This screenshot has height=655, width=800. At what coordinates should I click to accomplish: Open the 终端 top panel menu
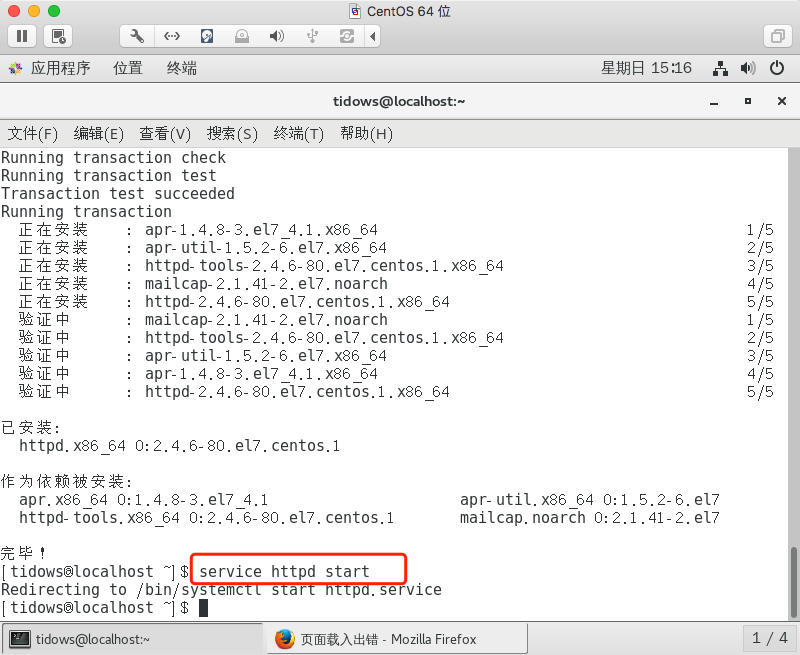pos(182,68)
